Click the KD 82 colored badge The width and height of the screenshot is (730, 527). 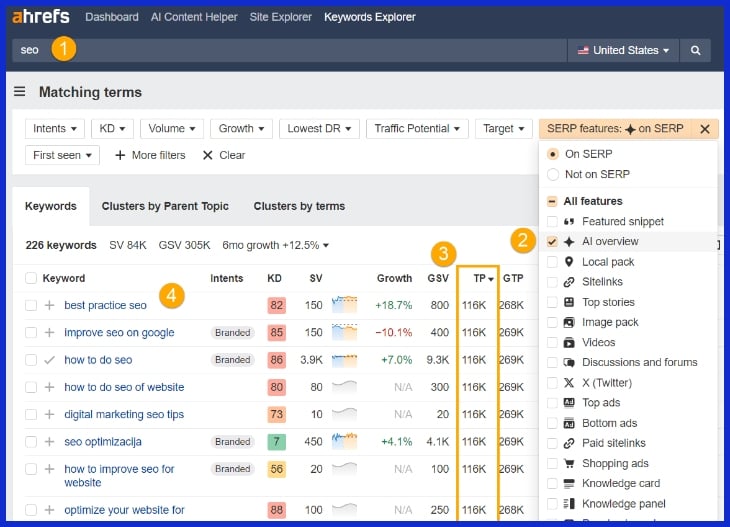point(276,305)
